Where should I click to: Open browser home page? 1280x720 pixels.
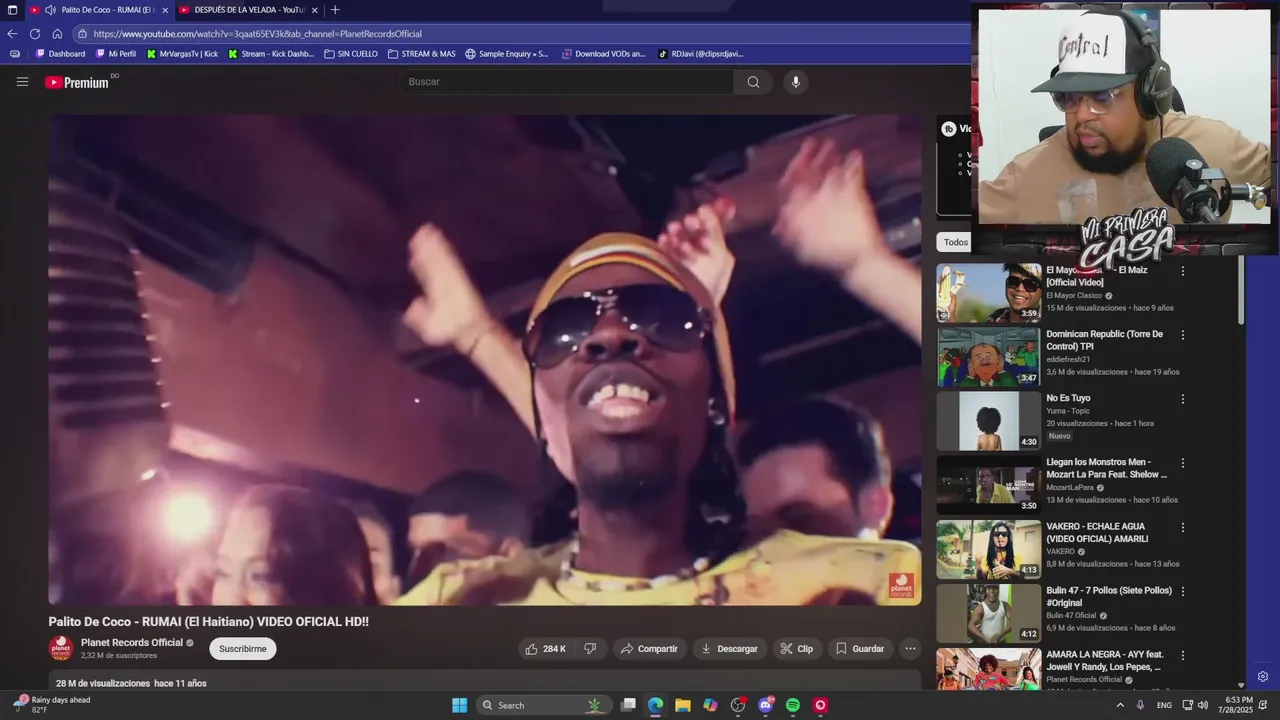pyautogui.click(x=57, y=33)
